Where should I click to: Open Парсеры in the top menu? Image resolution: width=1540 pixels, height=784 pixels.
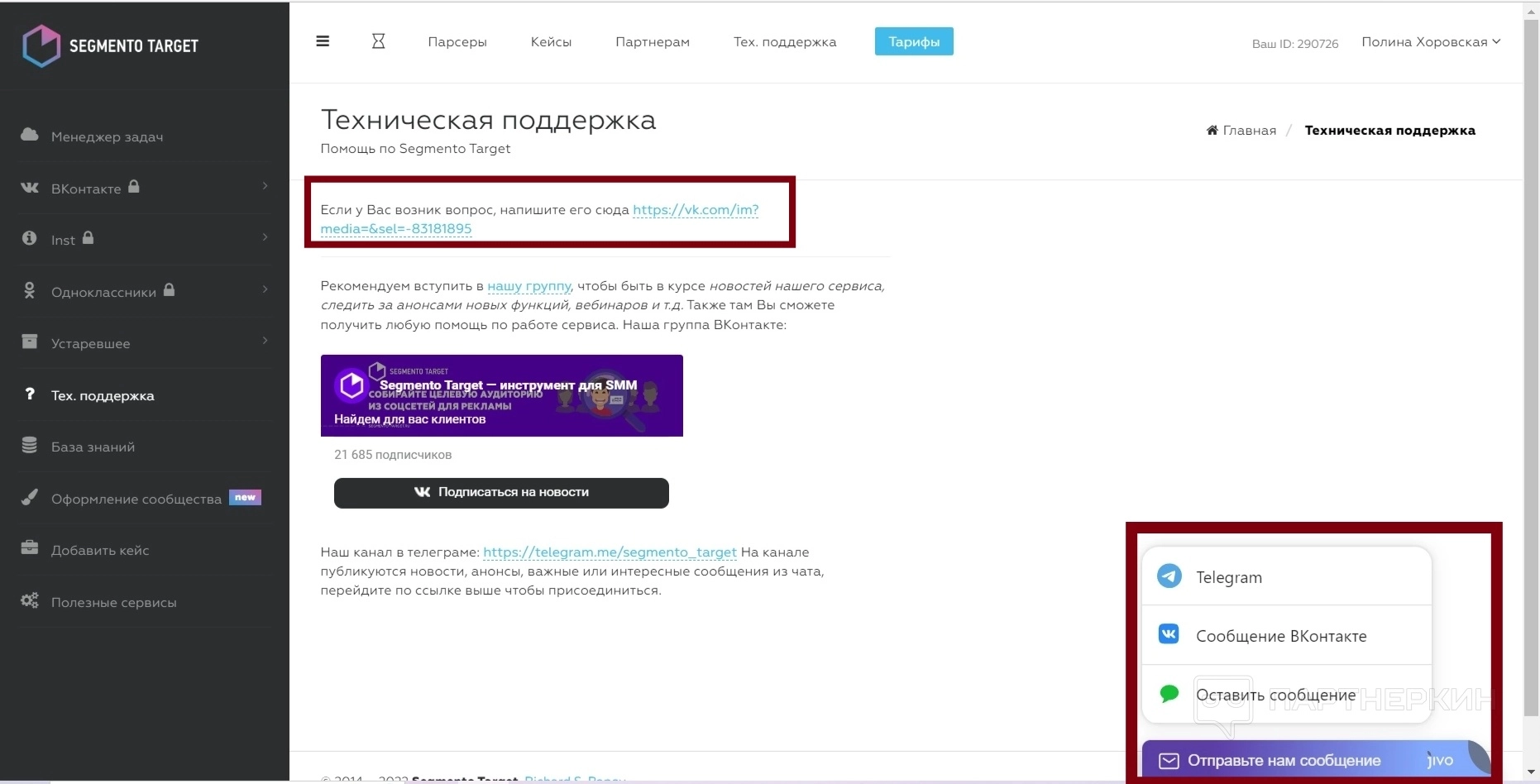[x=457, y=42]
